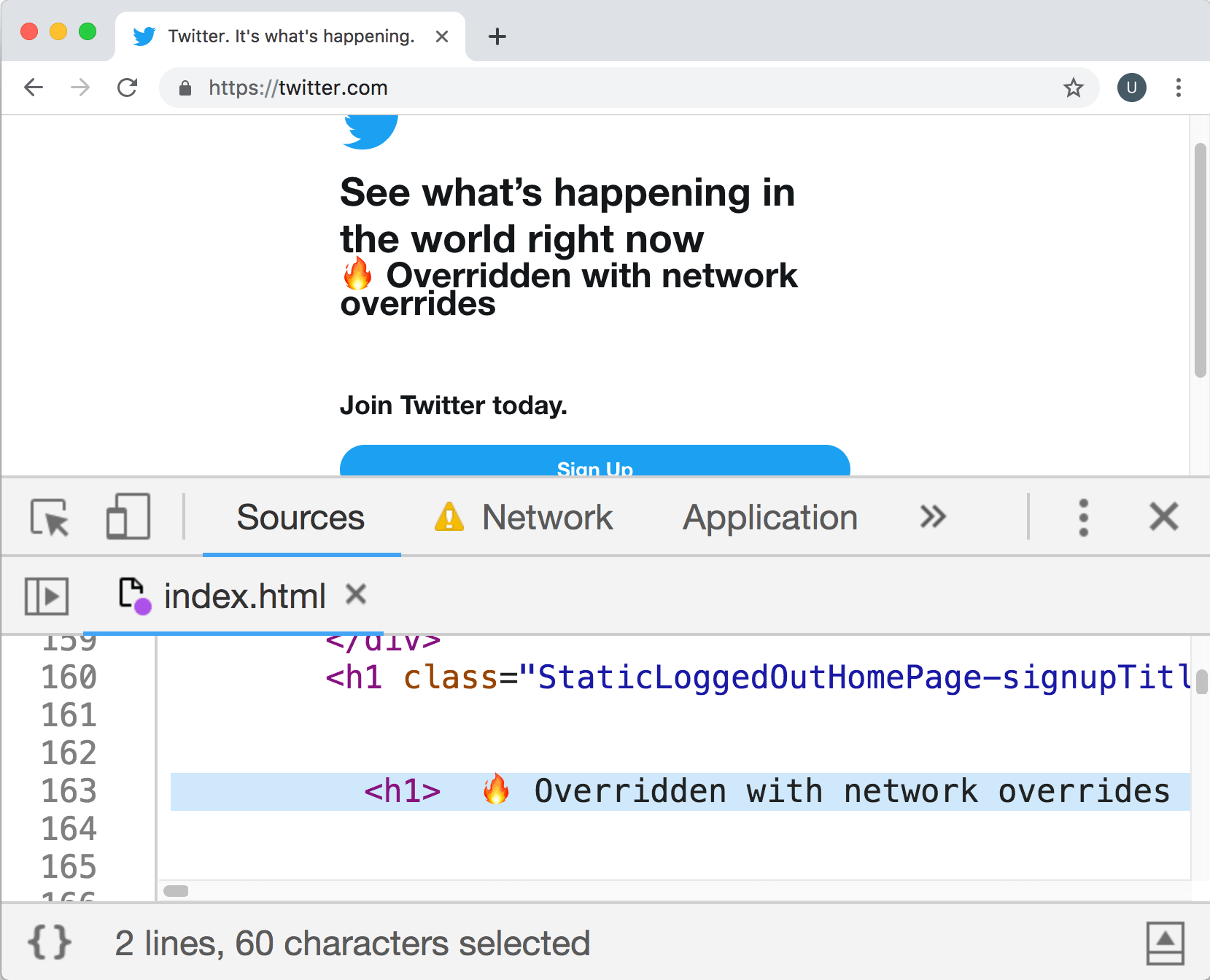Switch to the Application panel

pos(770,518)
